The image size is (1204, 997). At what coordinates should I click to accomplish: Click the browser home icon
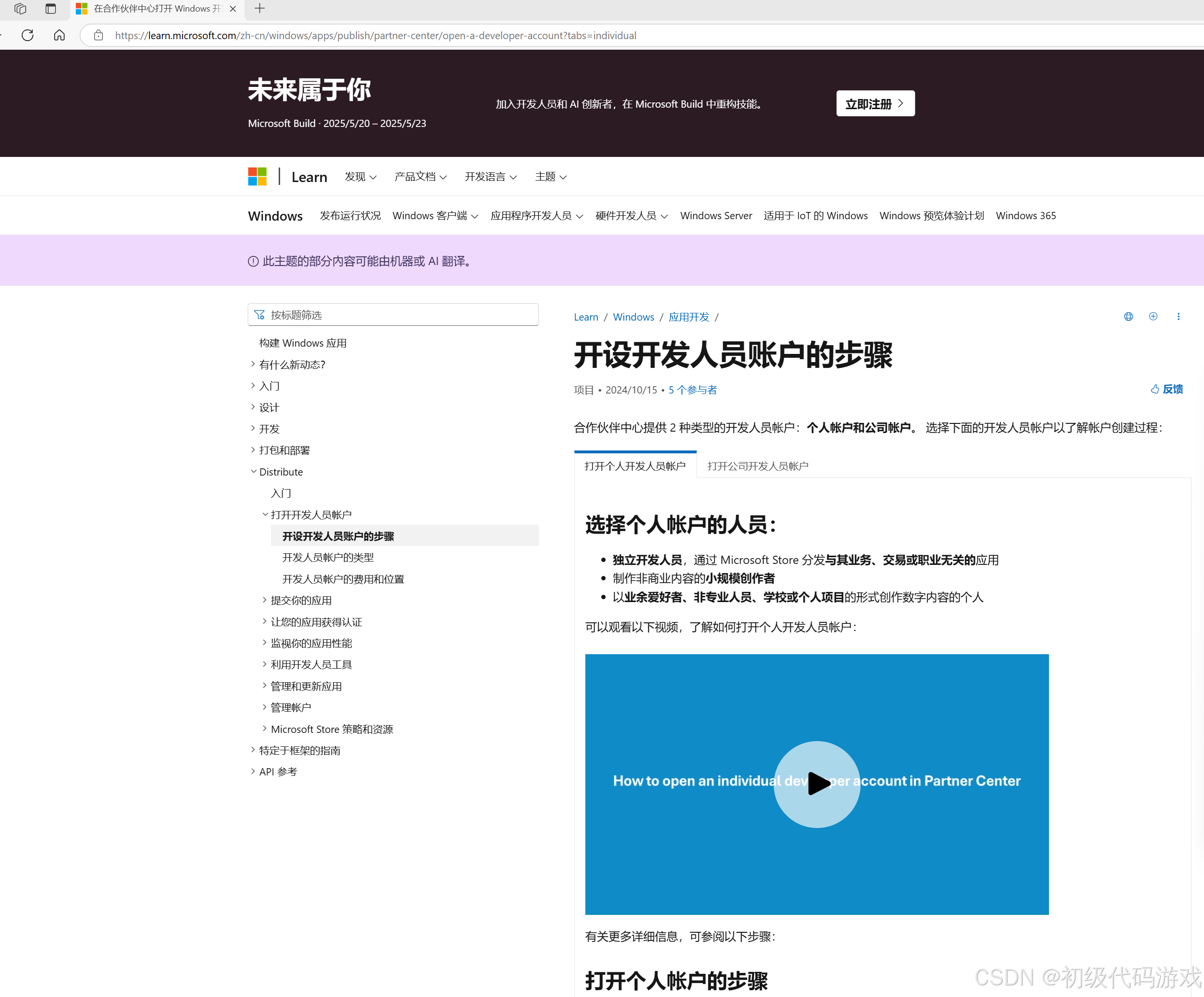pos(59,36)
